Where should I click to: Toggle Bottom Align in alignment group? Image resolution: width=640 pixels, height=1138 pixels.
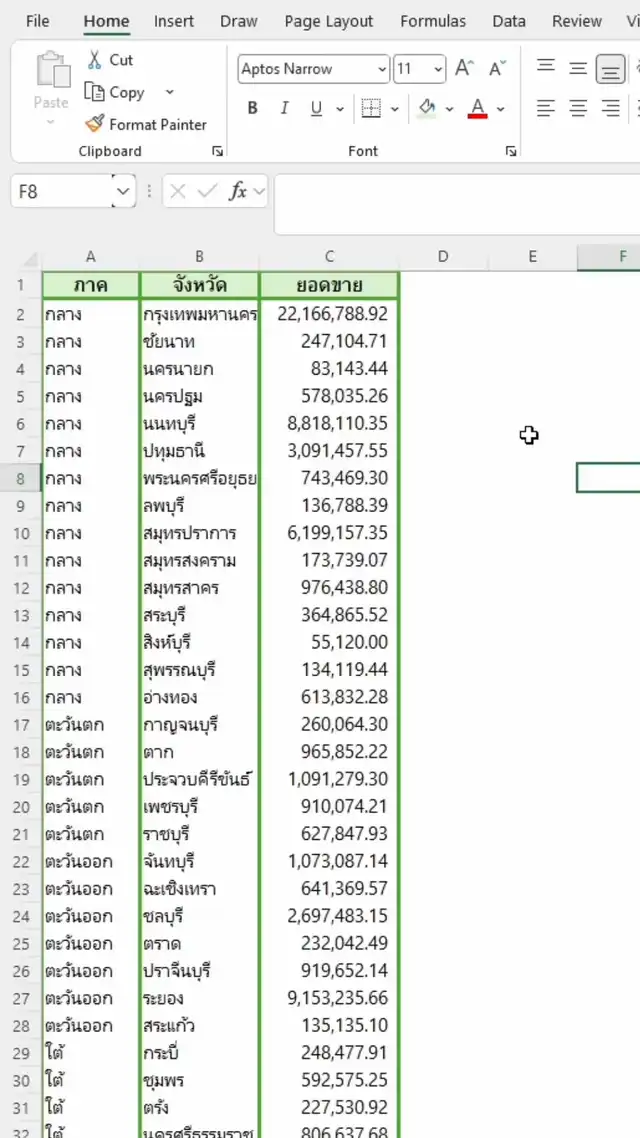click(610, 68)
